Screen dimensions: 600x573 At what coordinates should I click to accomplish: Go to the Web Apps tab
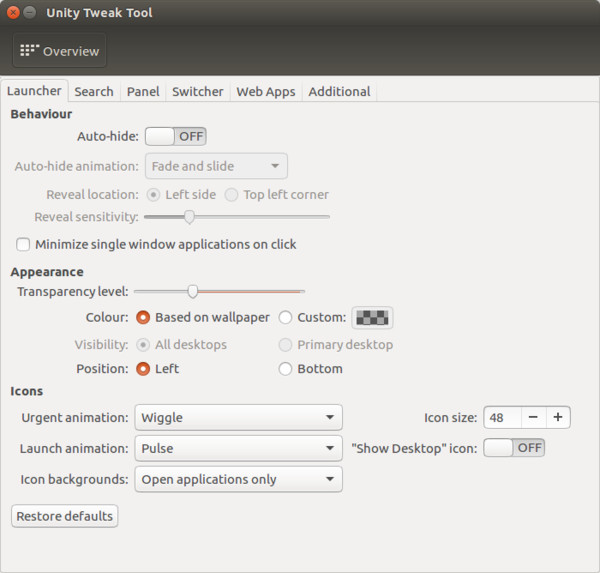click(266, 92)
